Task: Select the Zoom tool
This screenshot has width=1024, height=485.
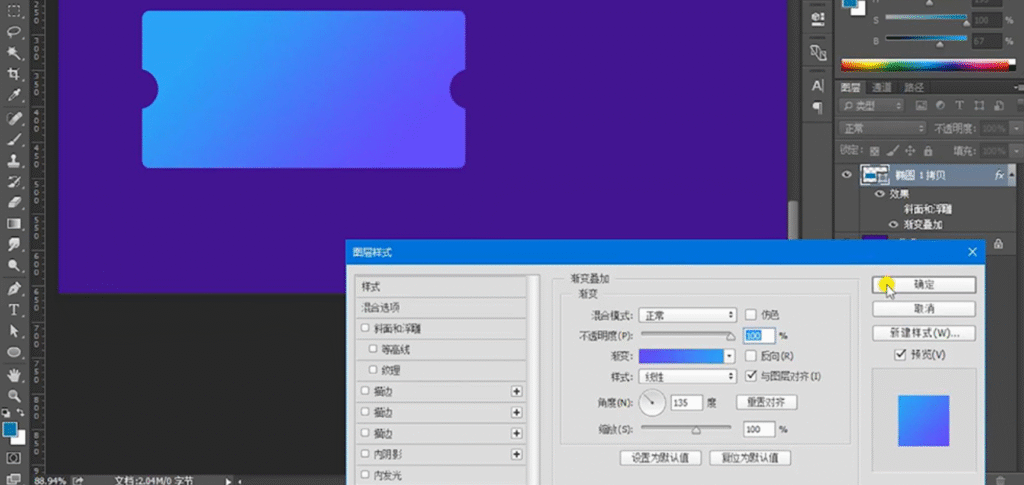Action: point(14,396)
